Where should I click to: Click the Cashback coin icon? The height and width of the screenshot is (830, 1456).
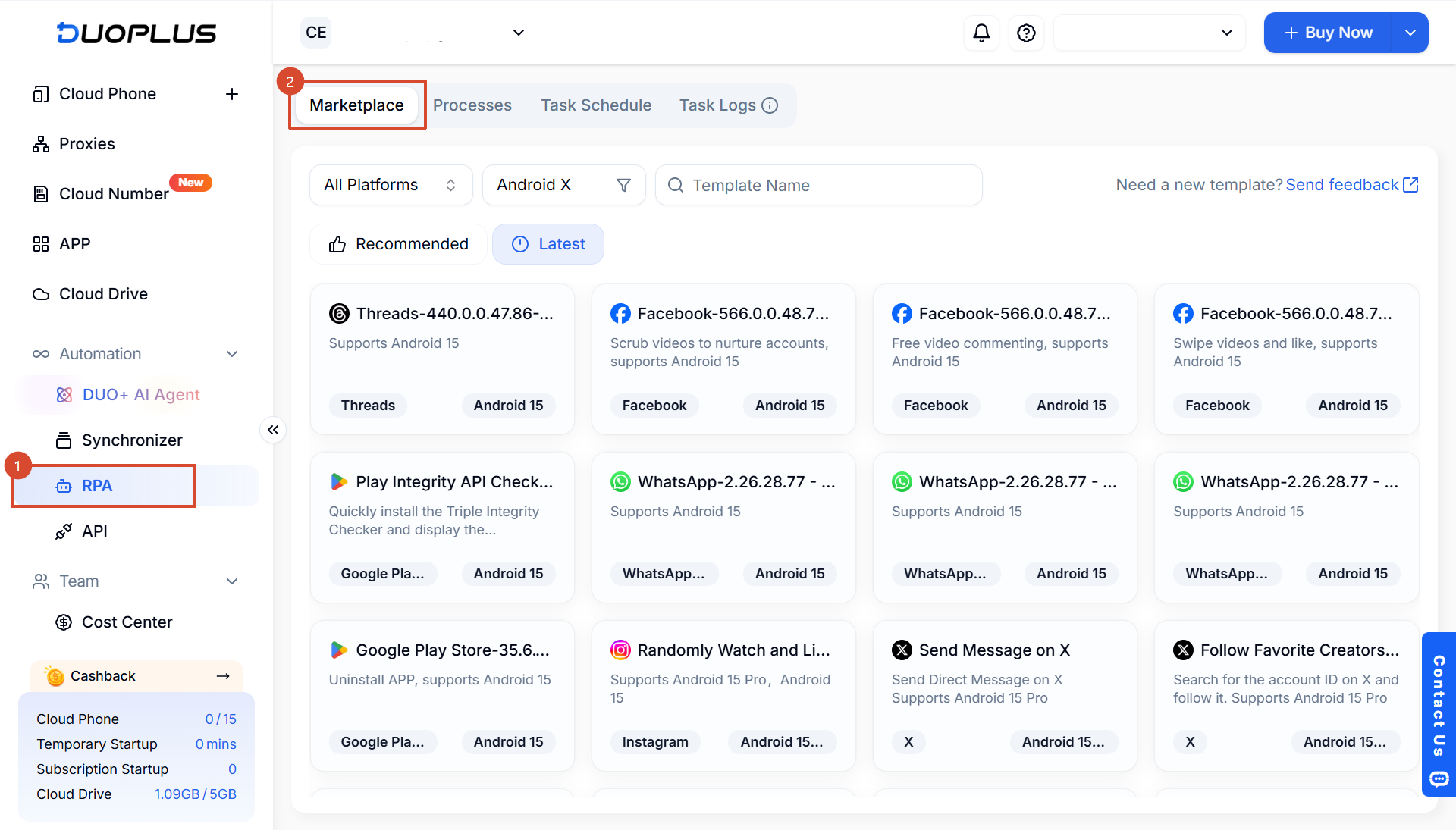click(55, 675)
